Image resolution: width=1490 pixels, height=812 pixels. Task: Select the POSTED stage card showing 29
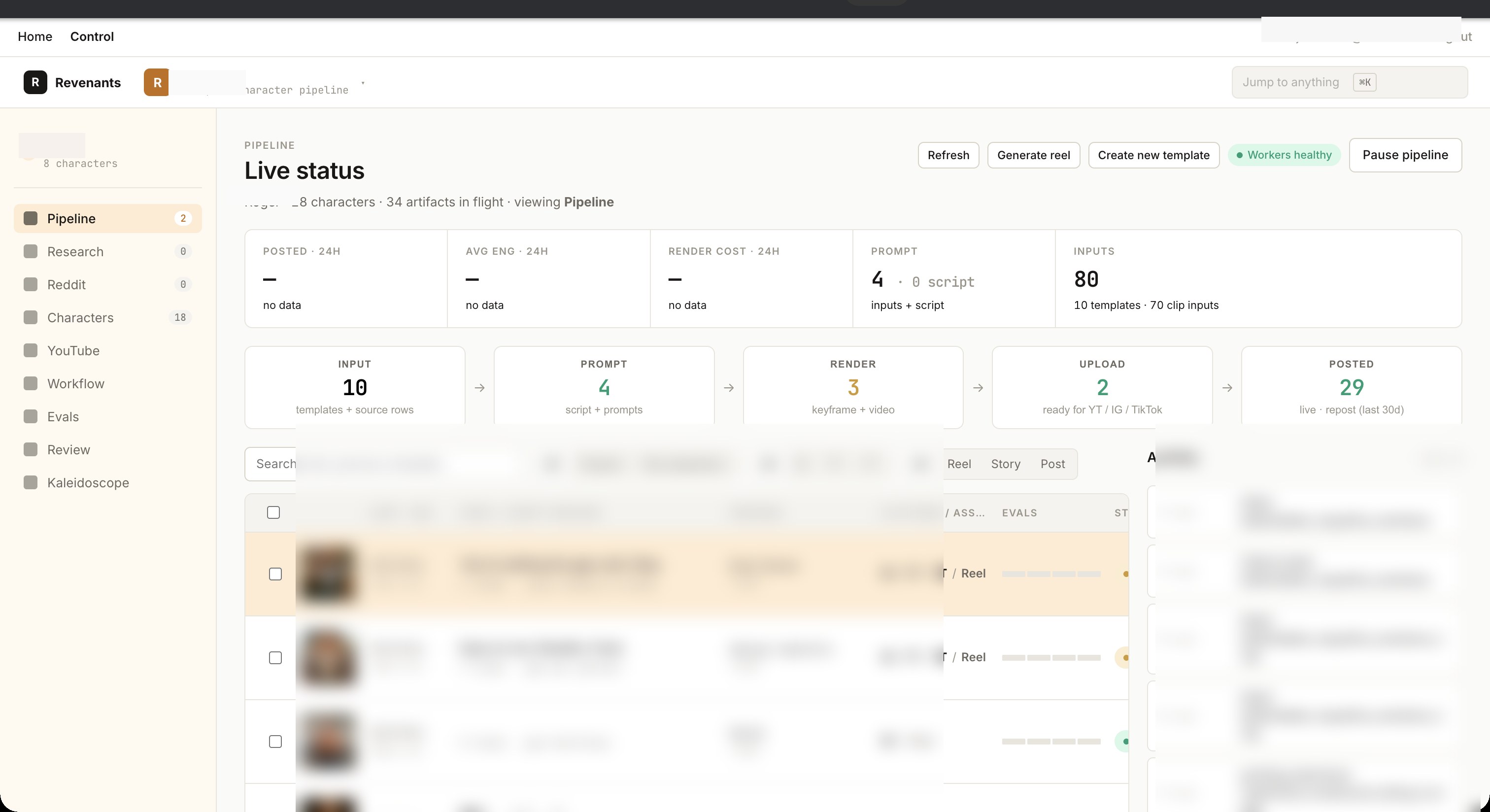point(1351,387)
